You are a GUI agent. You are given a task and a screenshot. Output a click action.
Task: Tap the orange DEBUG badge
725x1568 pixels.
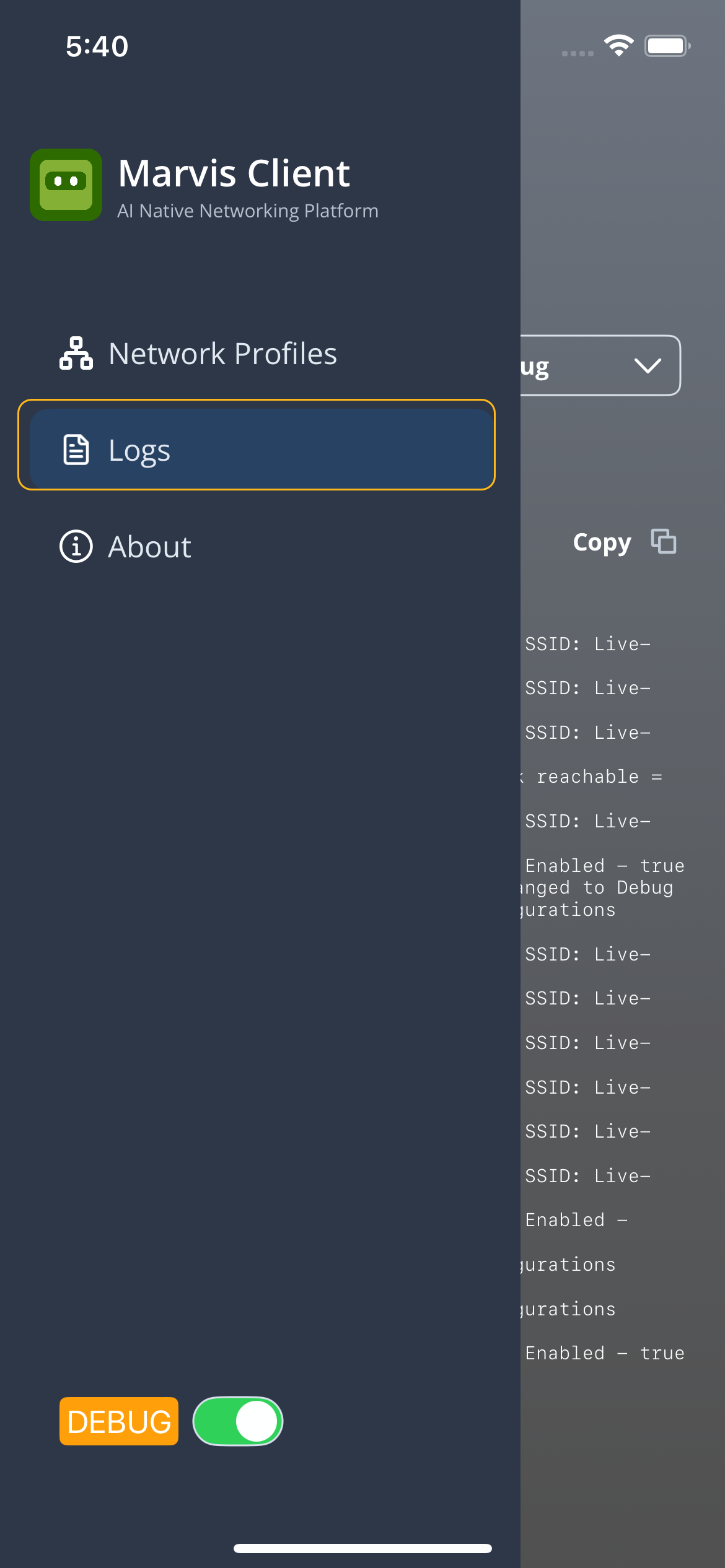coord(119,1421)
